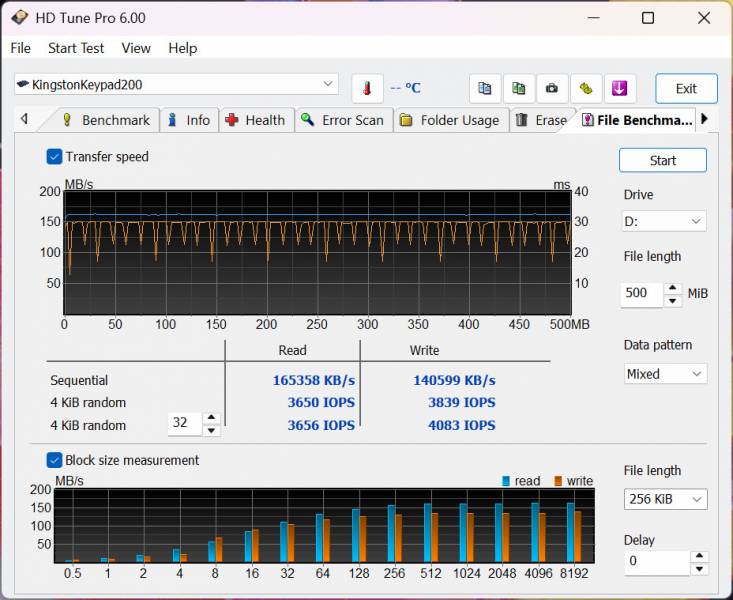The image size is (733, 600).
Task: Click the queue depth 32 input field
Action: [185, 424]
